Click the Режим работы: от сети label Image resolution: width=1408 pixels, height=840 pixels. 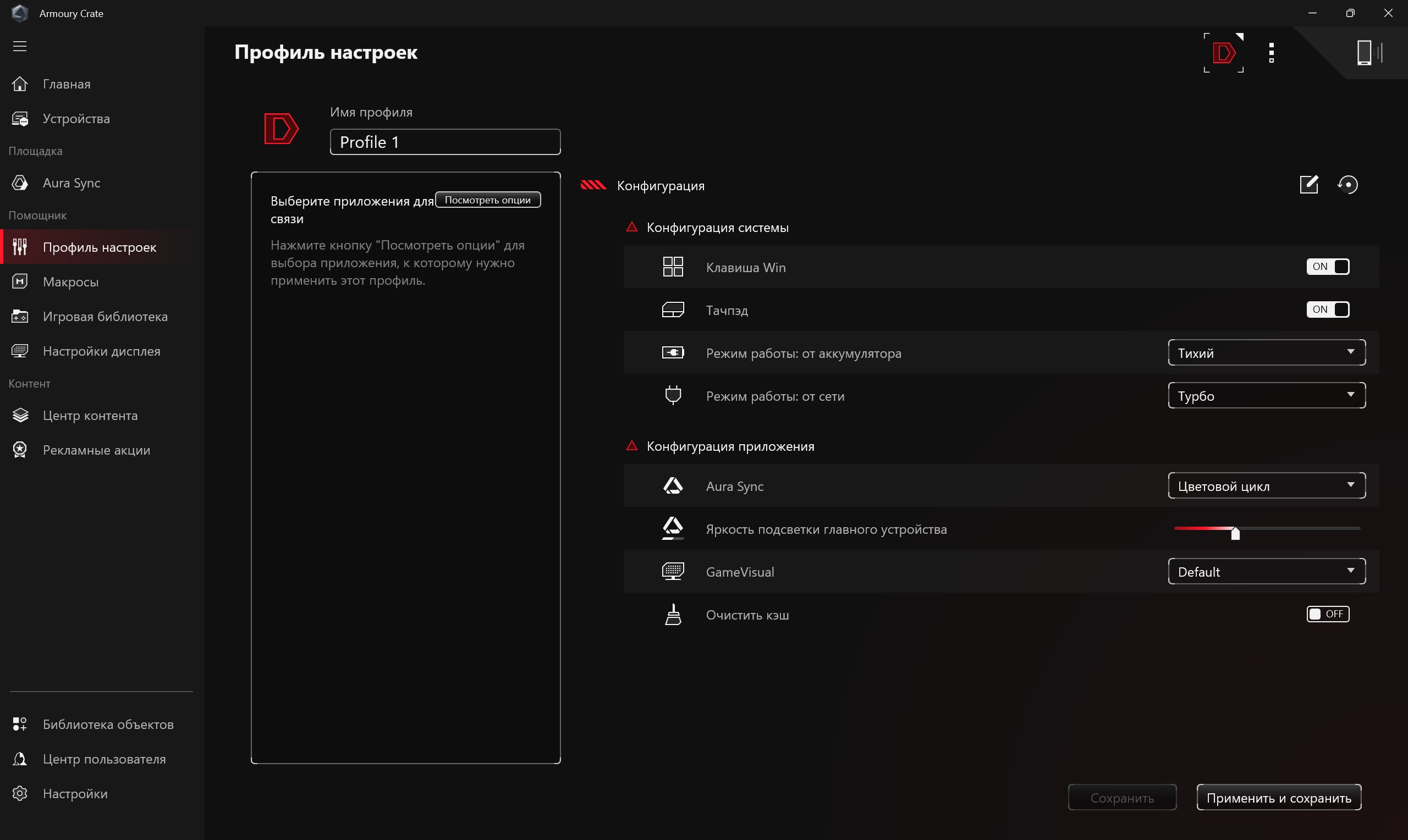pos(775,396)
